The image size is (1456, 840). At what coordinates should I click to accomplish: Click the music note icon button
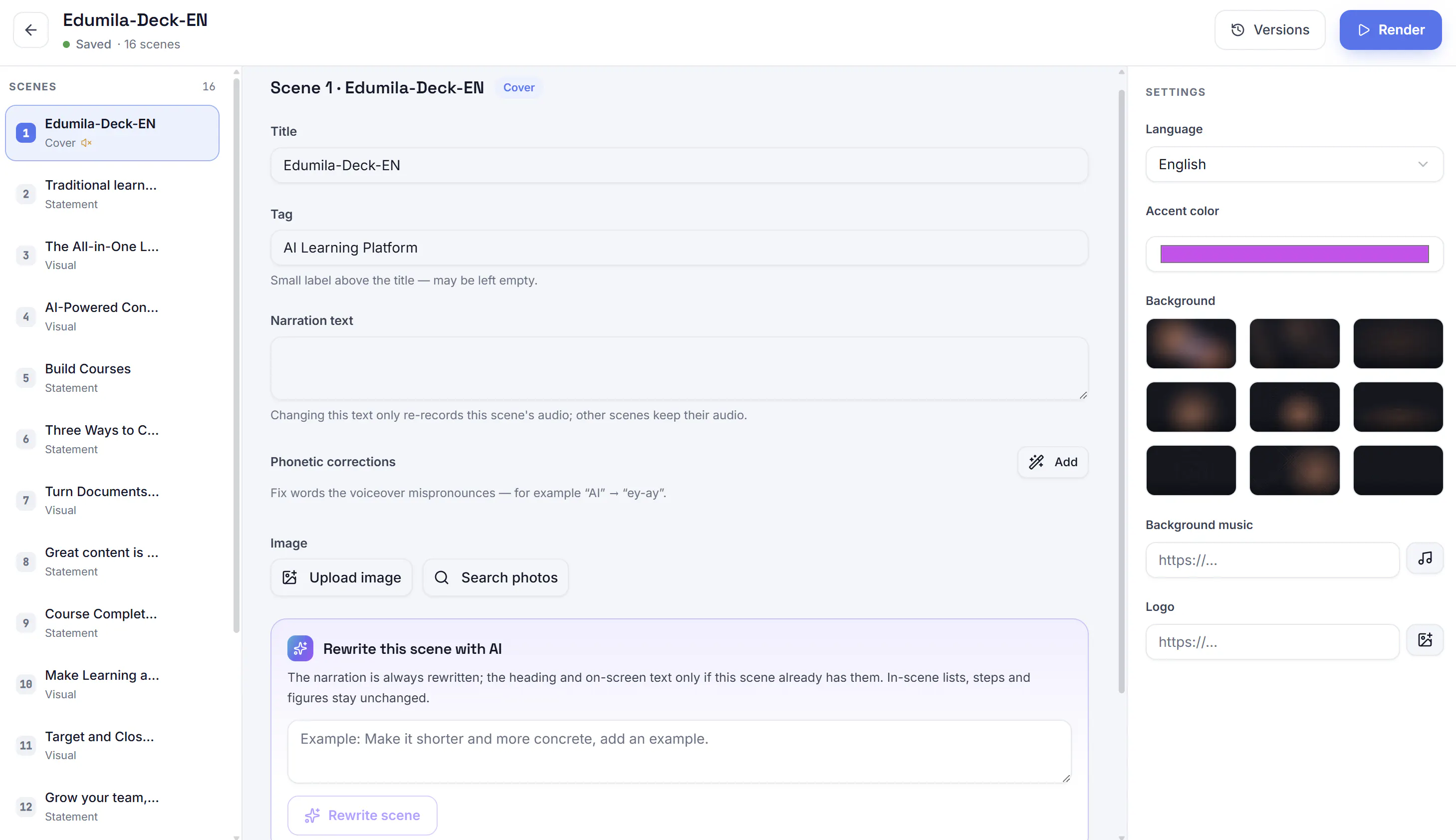[1425, 559]
